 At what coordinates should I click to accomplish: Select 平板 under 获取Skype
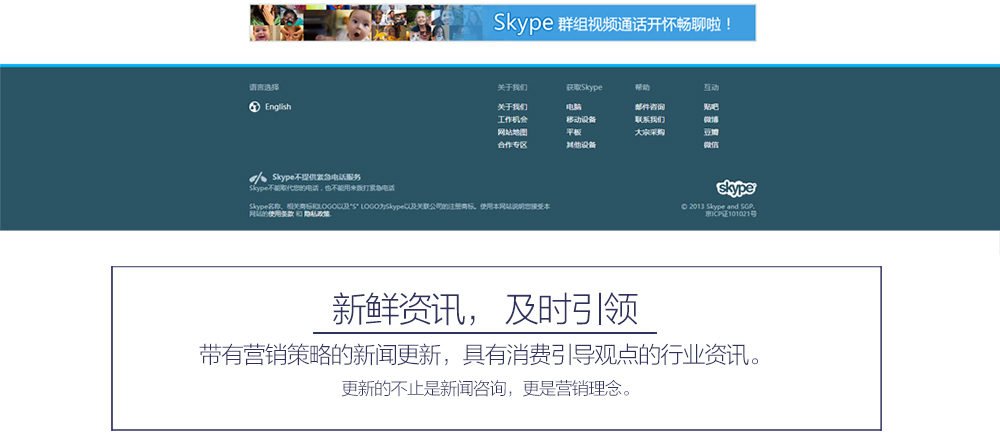coord(574,133)
